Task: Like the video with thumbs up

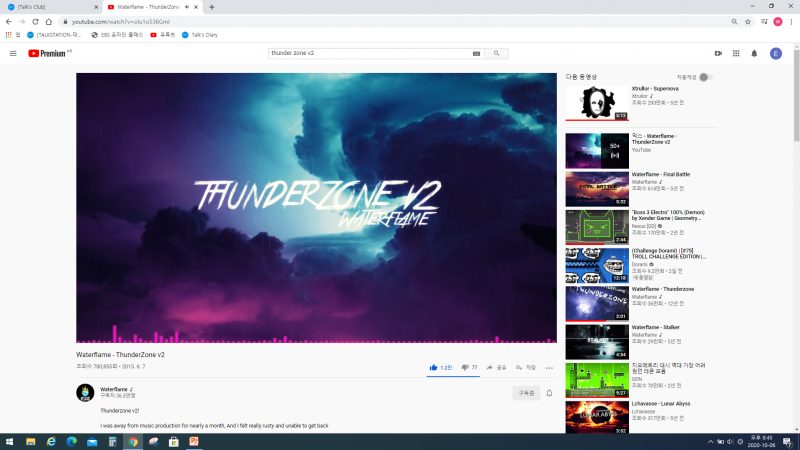Action: pos(434,367)
